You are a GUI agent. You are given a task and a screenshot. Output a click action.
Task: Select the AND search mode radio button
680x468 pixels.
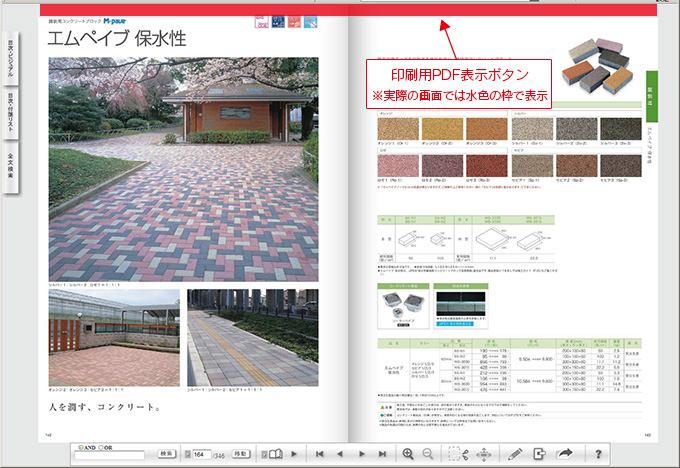point(81,447)
